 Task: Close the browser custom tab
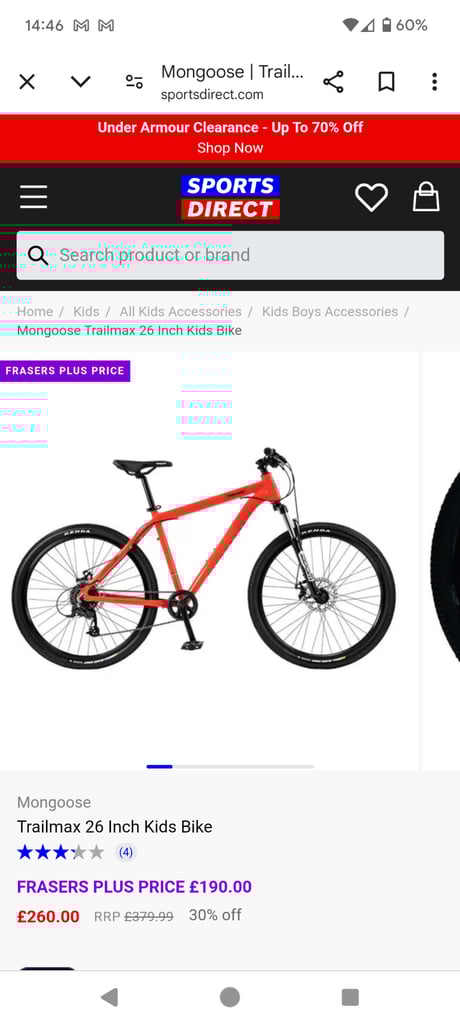[27, 82]
